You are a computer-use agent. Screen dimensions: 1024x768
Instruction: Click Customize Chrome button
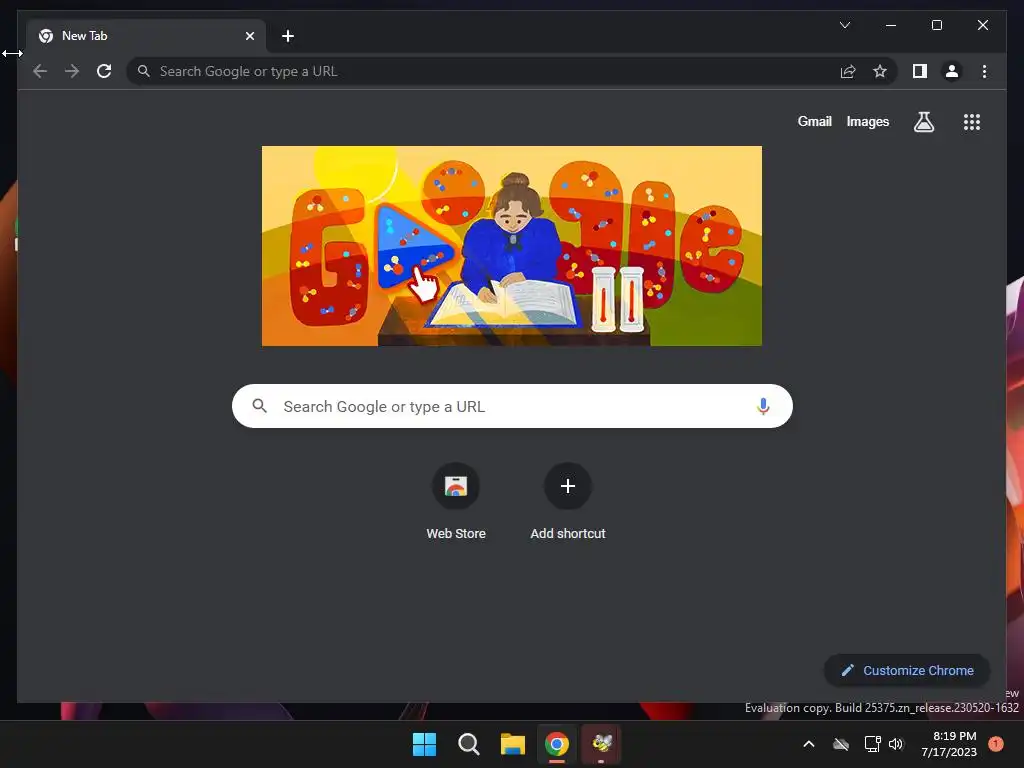point(907,671)
